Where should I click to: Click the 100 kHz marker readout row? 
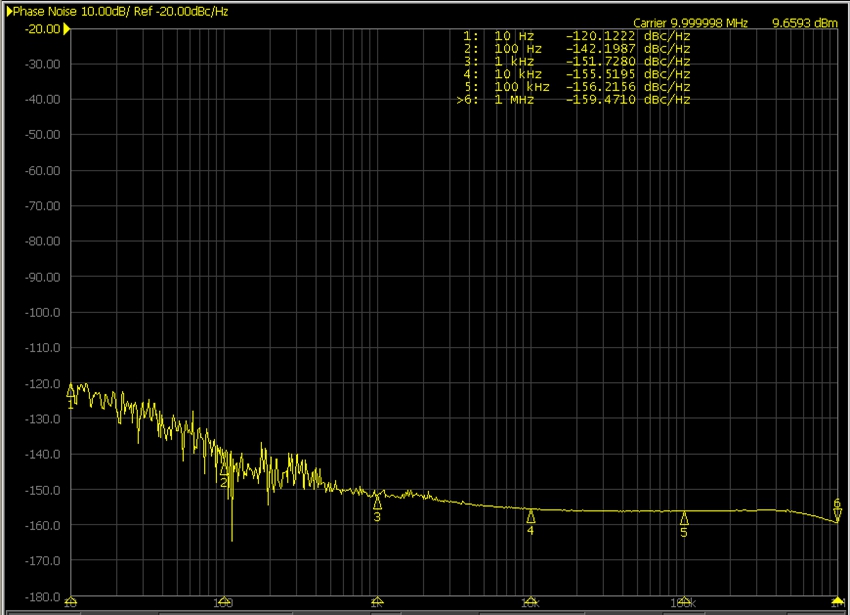pos(577,87)
